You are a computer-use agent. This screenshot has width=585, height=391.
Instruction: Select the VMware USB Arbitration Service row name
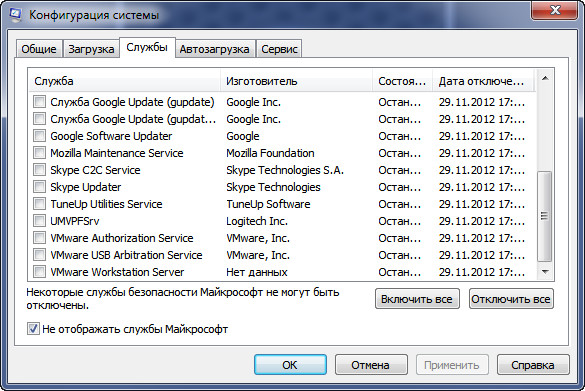(126, 255)
